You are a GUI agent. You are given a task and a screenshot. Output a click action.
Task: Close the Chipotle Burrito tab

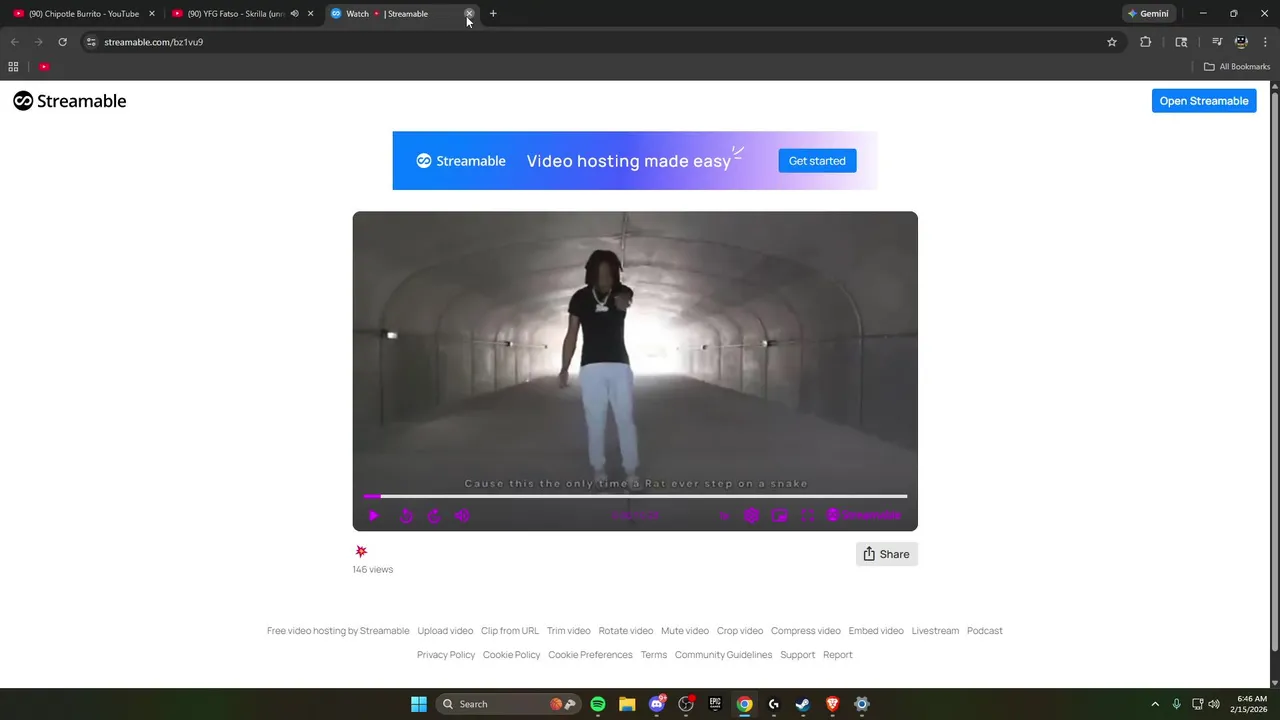click(x=152, y=14)
